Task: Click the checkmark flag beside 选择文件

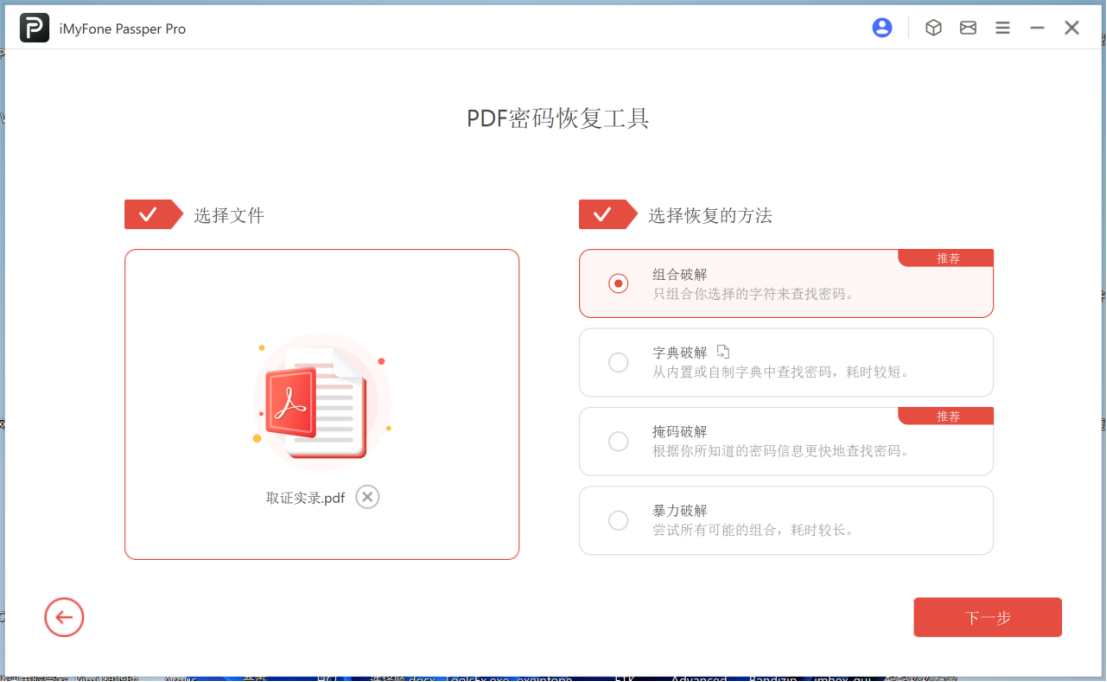Action: click(x=153, y=215)
